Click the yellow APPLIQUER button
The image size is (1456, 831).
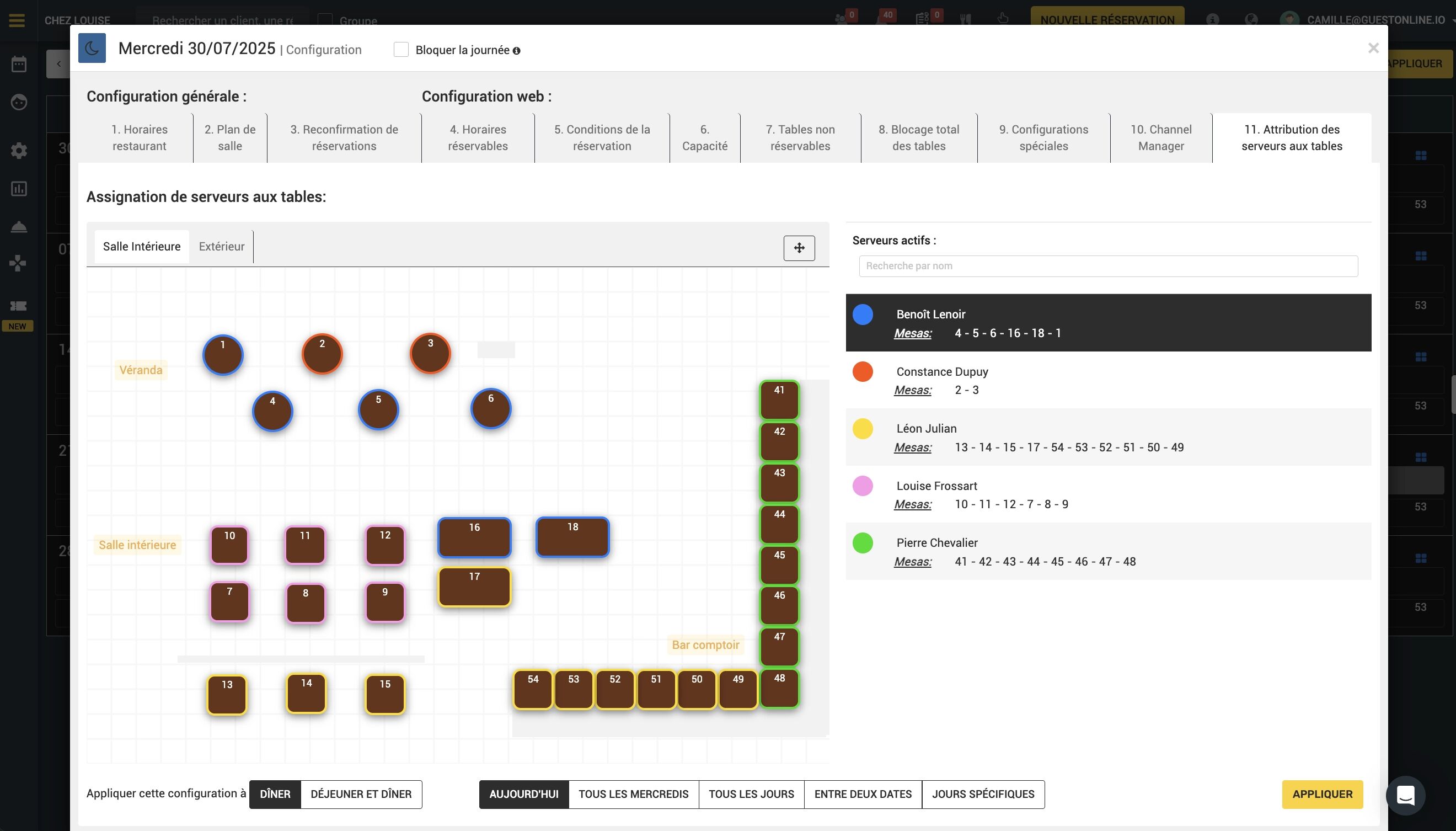coord(1321,794)
